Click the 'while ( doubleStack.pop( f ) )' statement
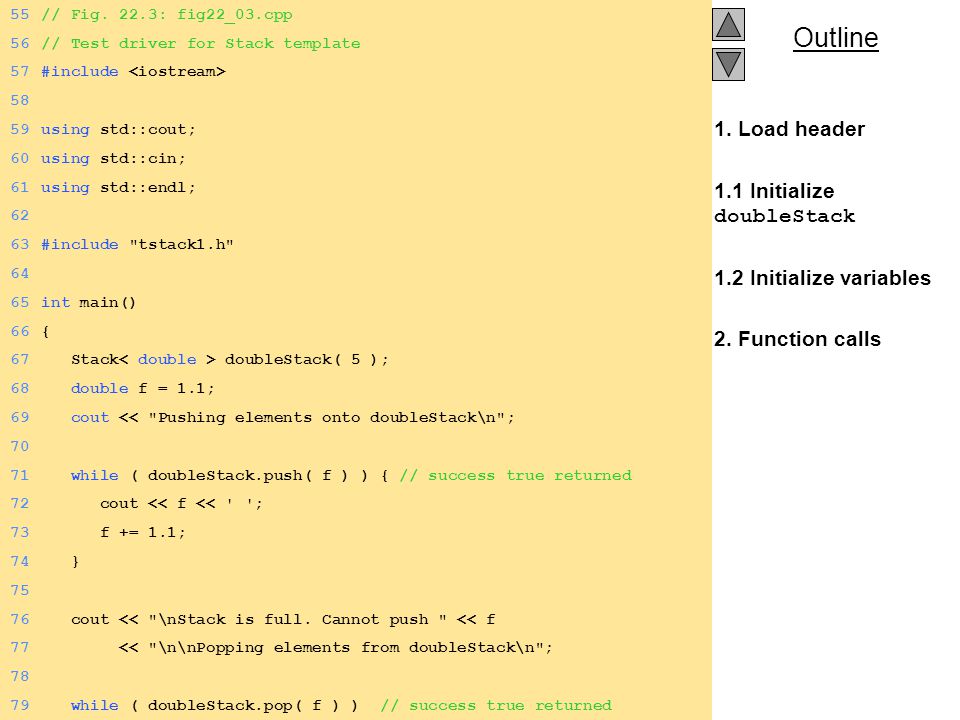This screenshot has width=960, height=720. click(215, 706)
